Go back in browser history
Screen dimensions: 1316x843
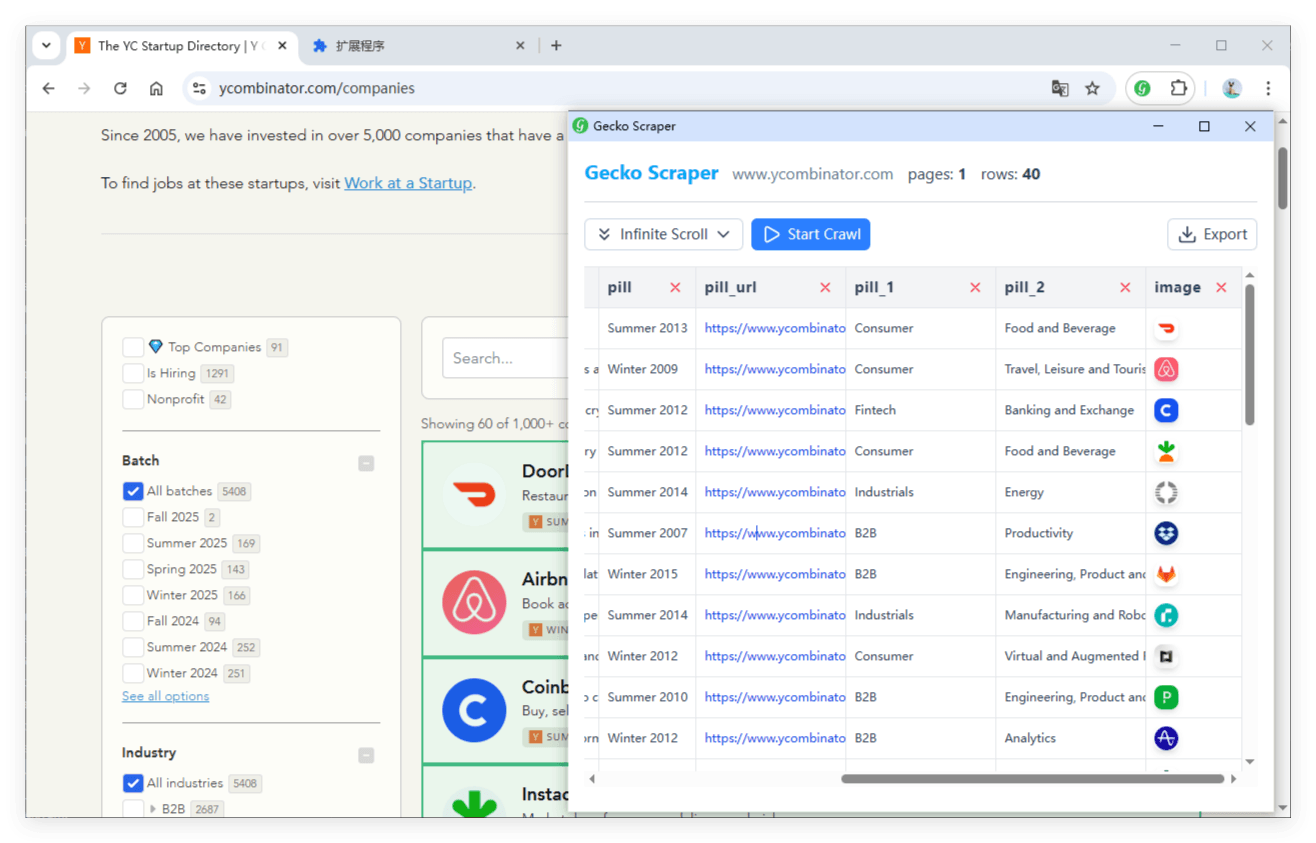48,88
